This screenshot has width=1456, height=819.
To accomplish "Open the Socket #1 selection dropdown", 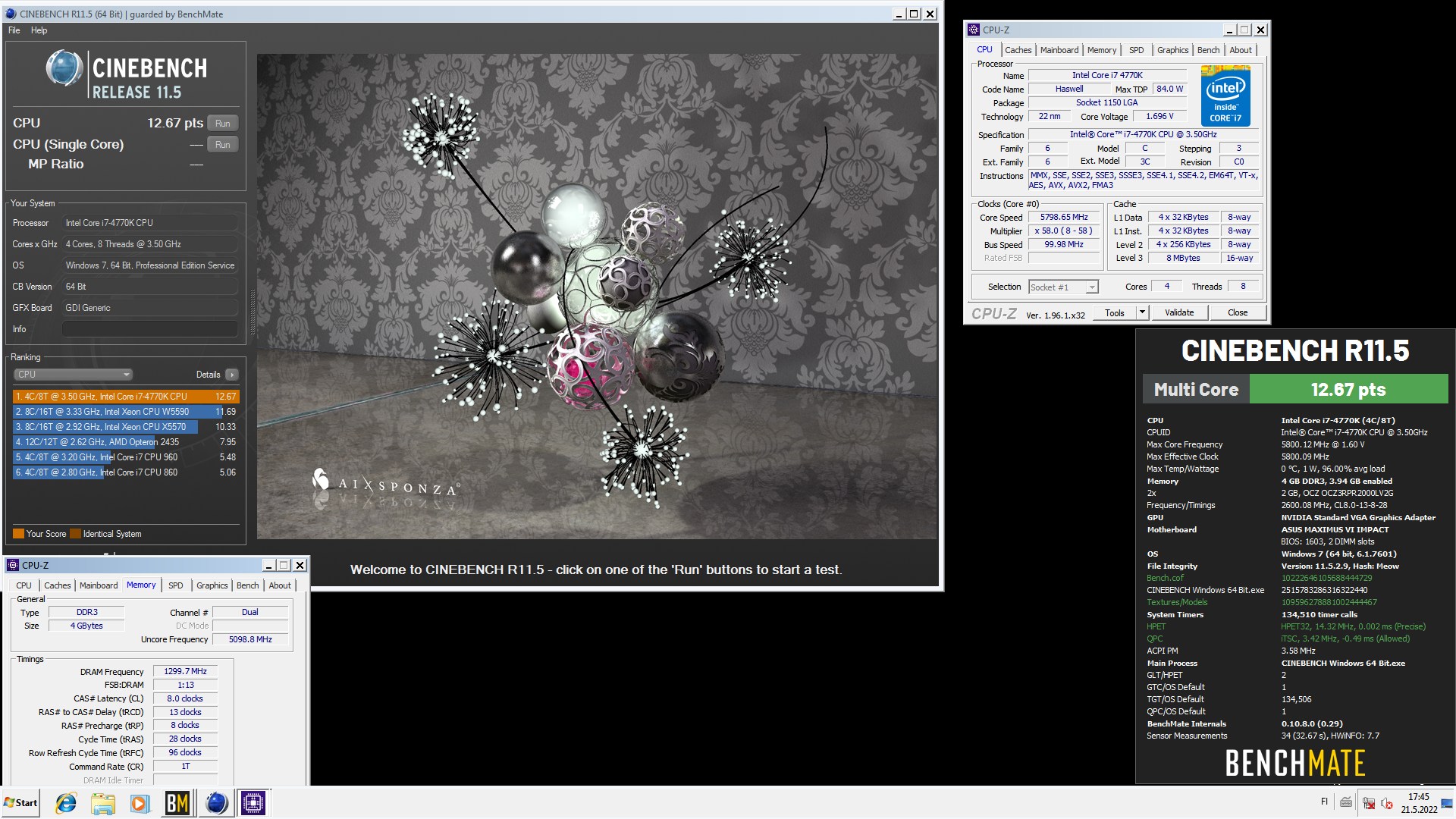I will coord(1063,287).
